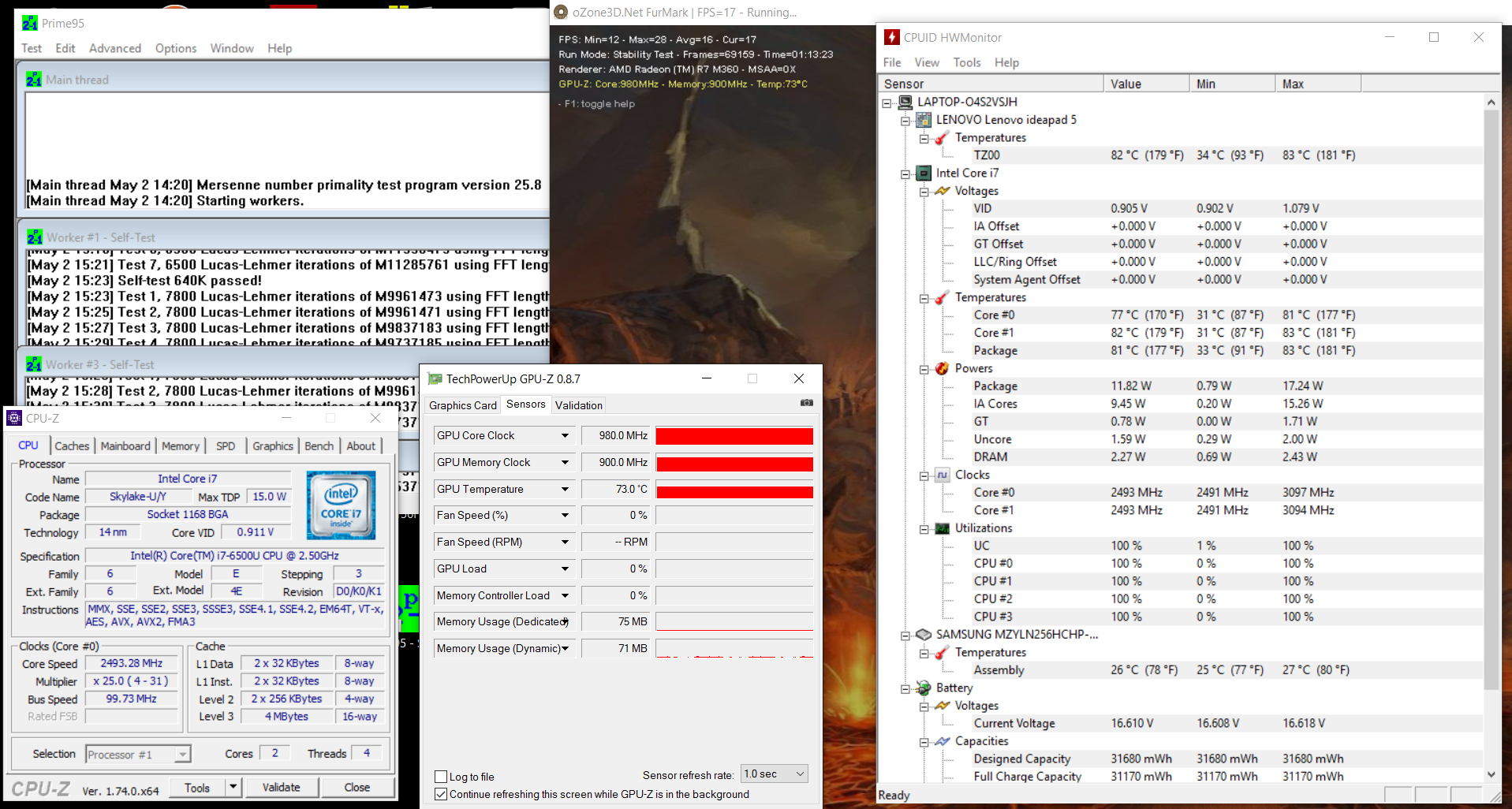The height and width of the screenshot is (809, 1512).
Task: Open the Fan Speed (RPM) sensor dropdown
Action: pyautogui.click(x=565, y=542)
